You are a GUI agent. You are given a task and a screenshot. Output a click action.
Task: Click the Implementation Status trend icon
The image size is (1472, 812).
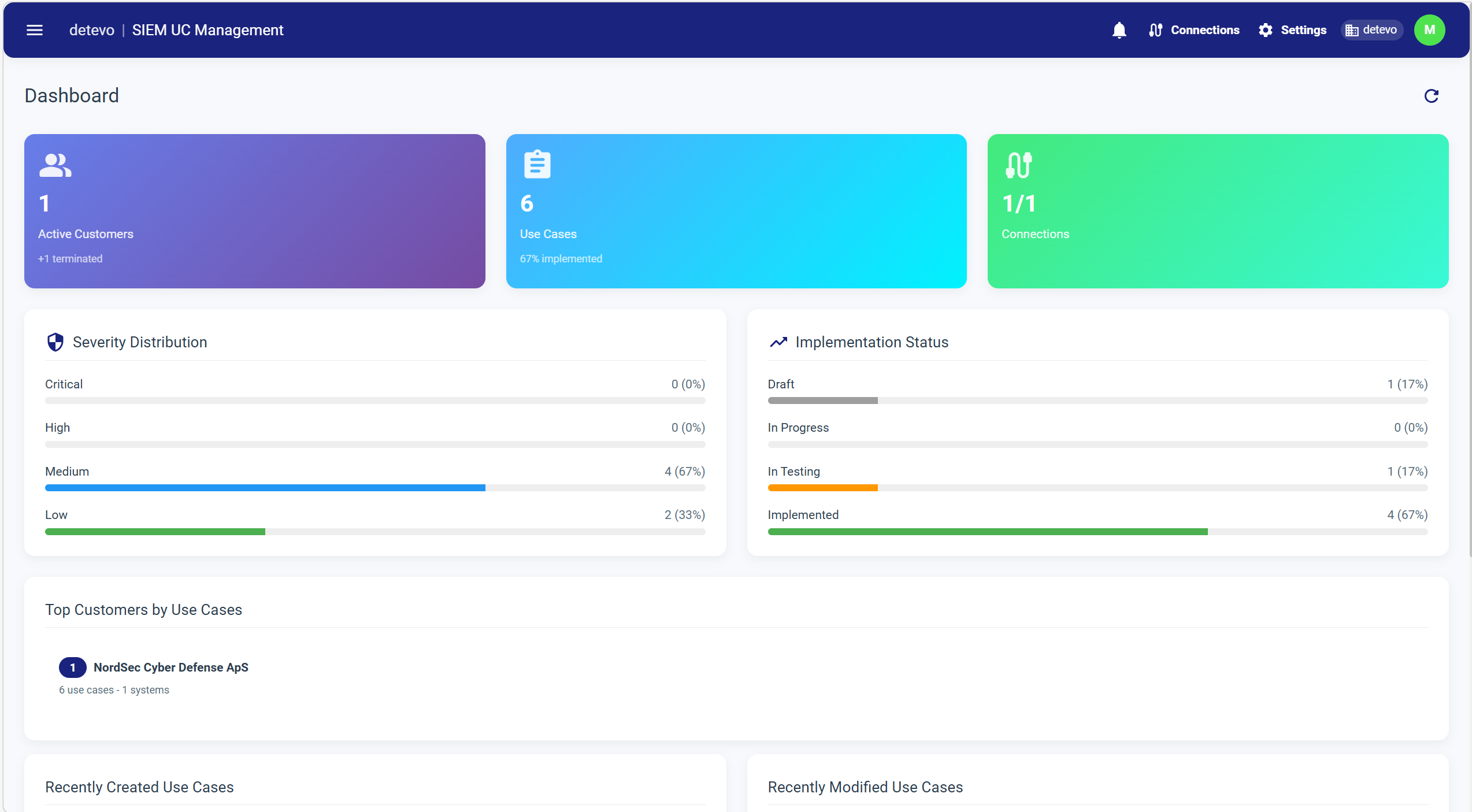778,342
